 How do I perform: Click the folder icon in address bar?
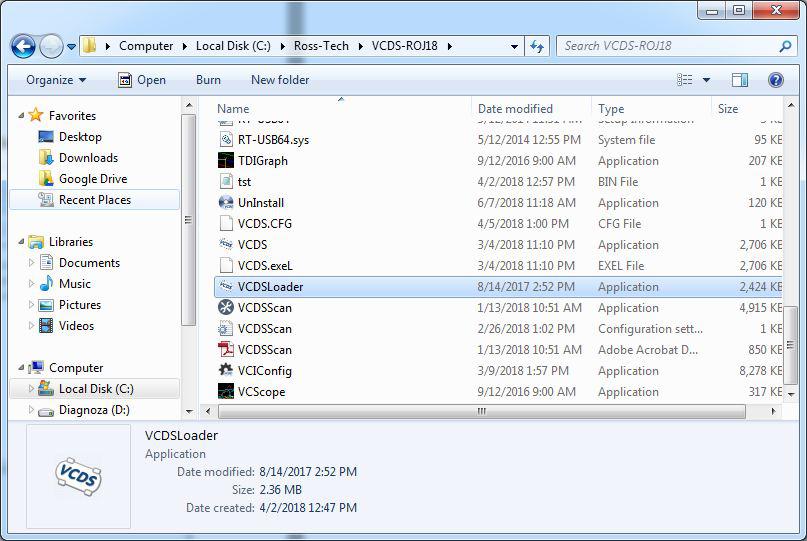[x=90, y=45]
